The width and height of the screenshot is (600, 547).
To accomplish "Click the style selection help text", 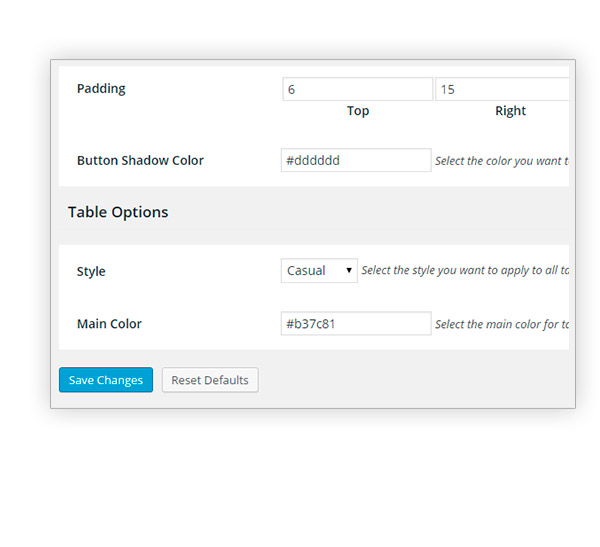I will (x=465, y=270).
